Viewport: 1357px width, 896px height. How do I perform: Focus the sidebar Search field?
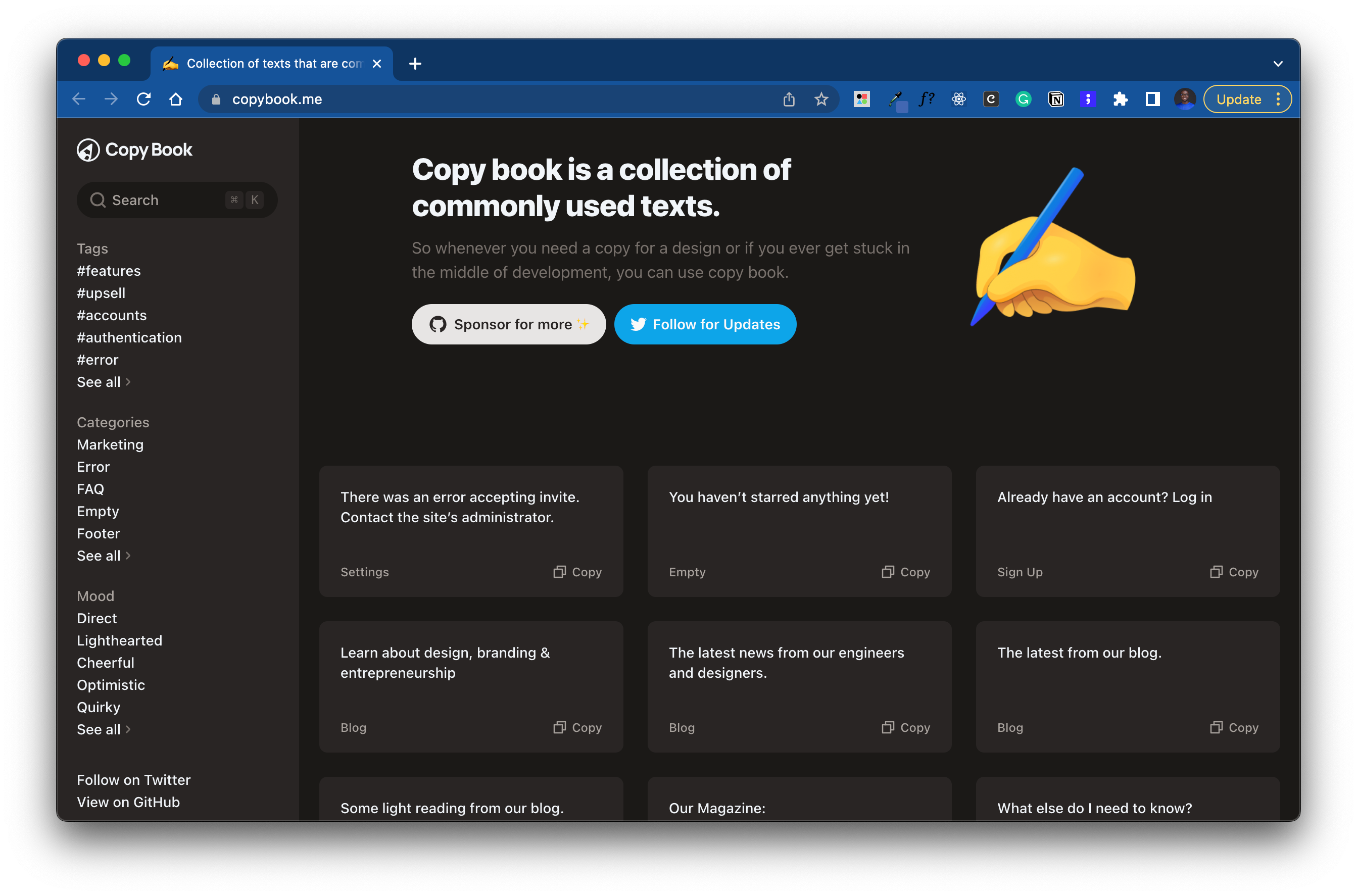177,200
